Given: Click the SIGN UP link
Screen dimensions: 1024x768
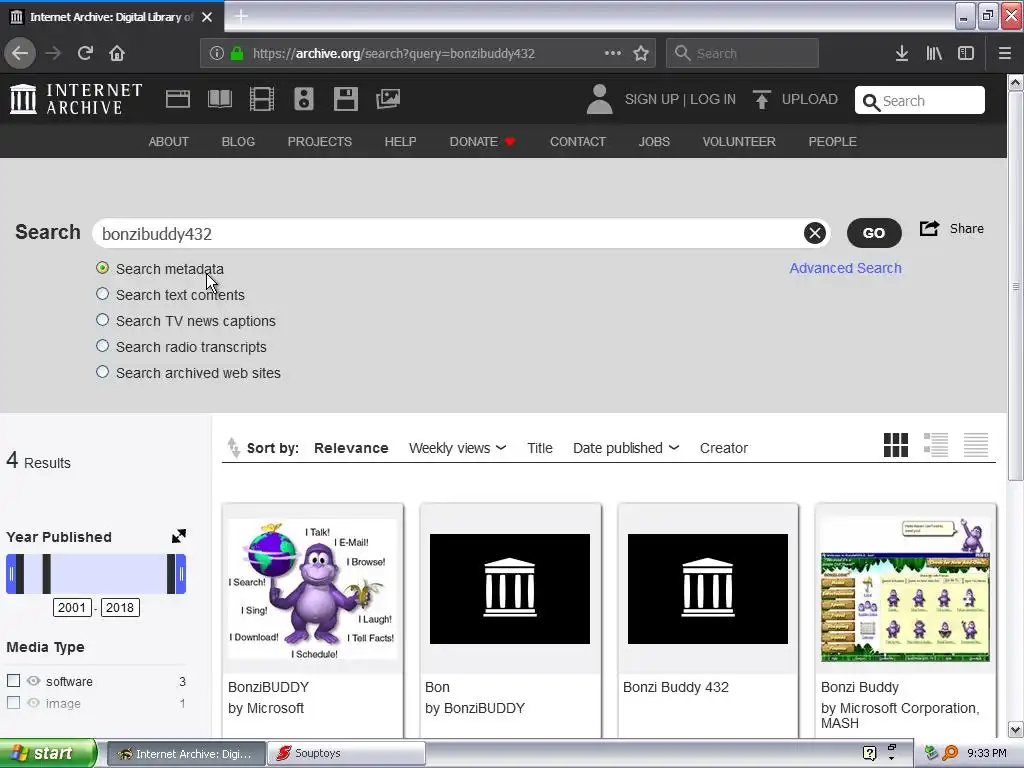Looking at the screenshot, I should [x=652, y=99].
